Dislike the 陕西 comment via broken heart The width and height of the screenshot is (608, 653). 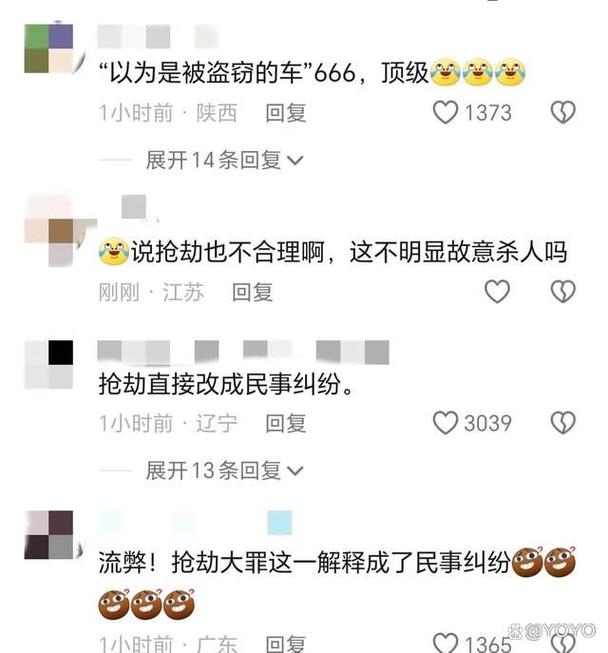click(563, 112)
